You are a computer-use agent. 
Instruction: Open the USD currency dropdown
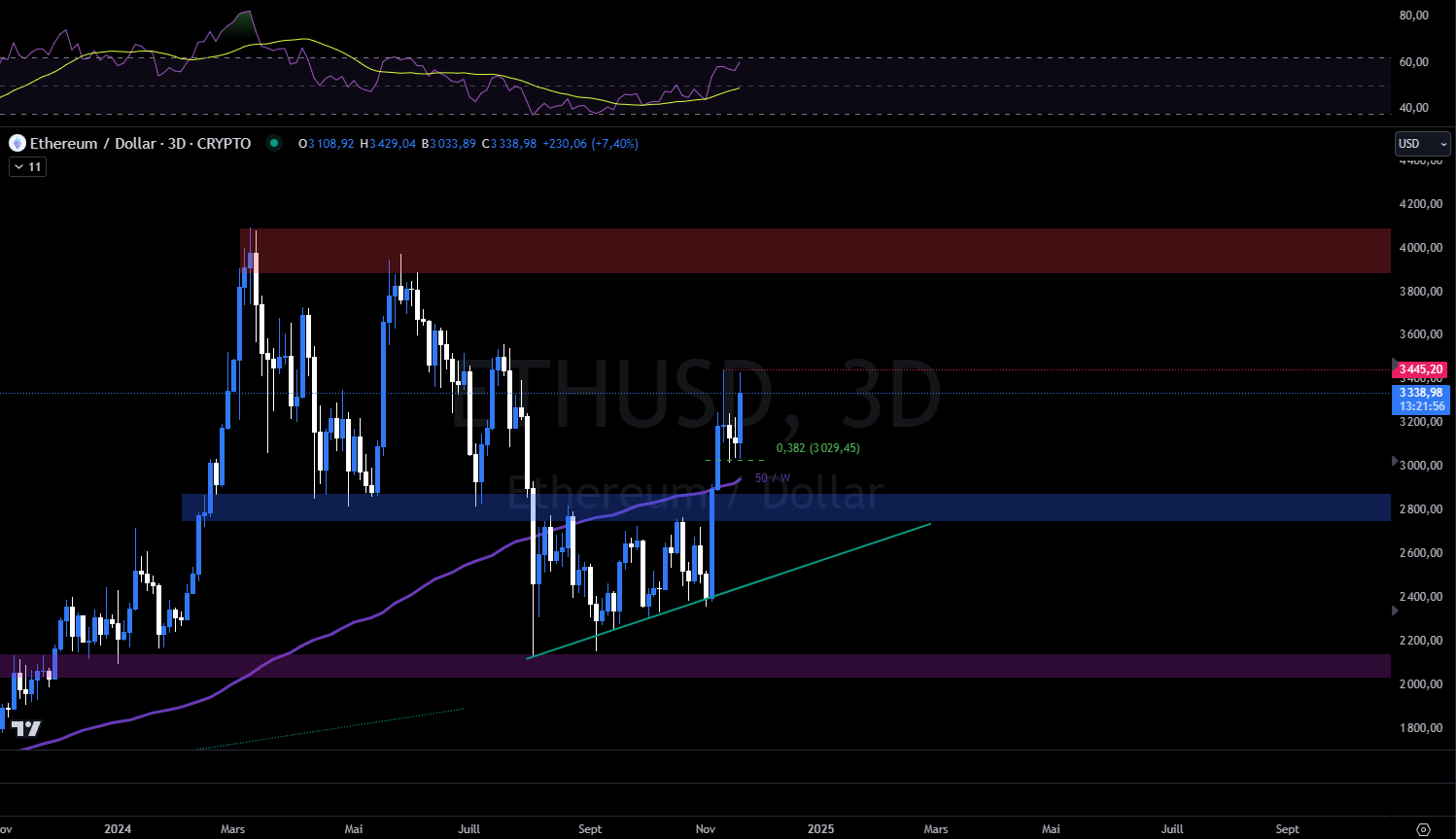[1422, 143]
